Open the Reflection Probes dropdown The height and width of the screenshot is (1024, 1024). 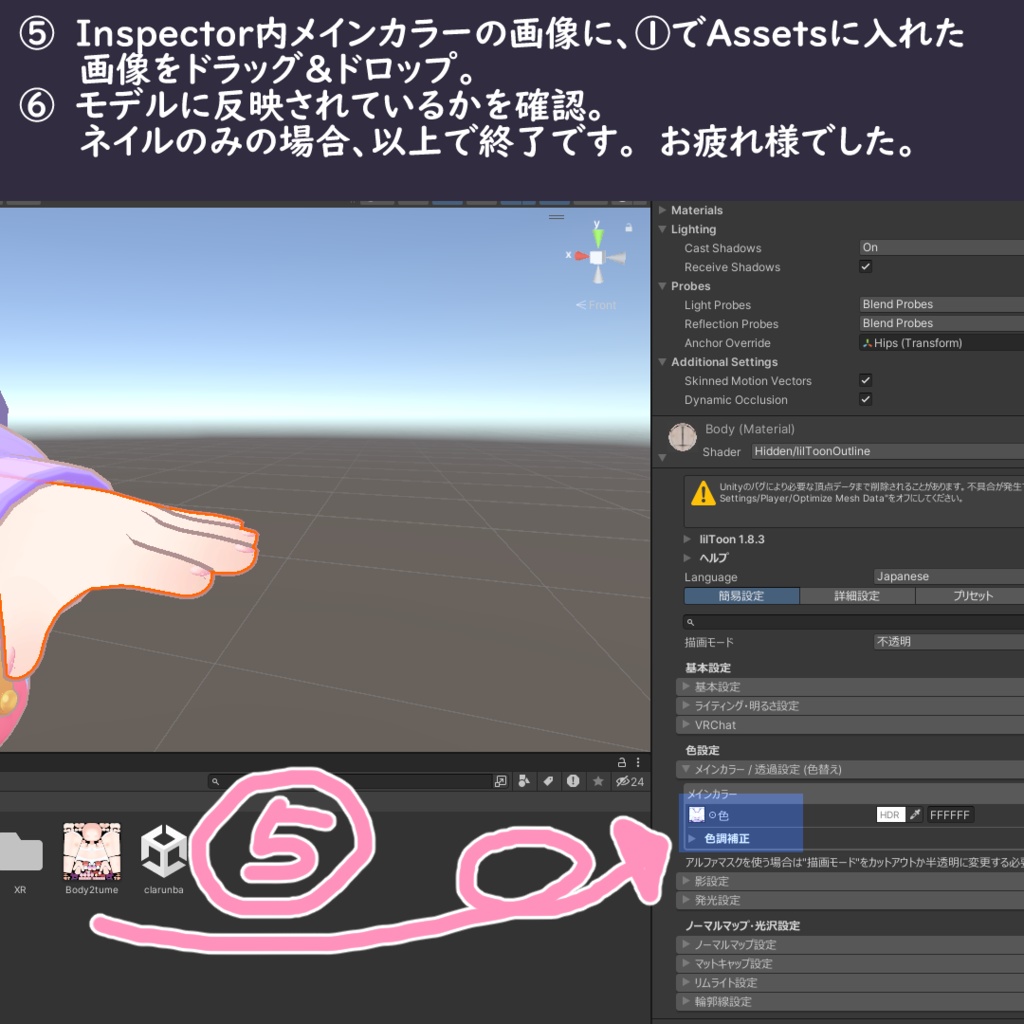941,323
